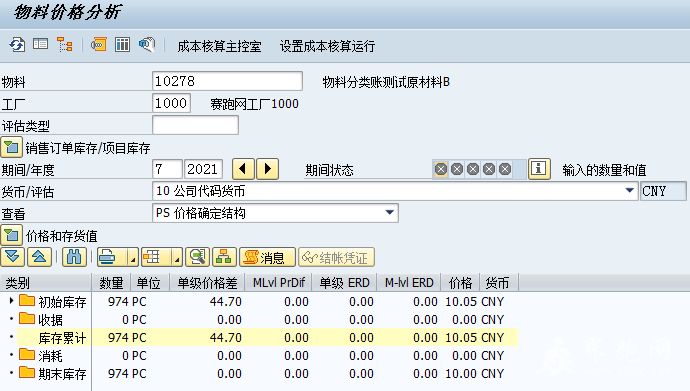Select the 期末库存 row

[259, 374]
